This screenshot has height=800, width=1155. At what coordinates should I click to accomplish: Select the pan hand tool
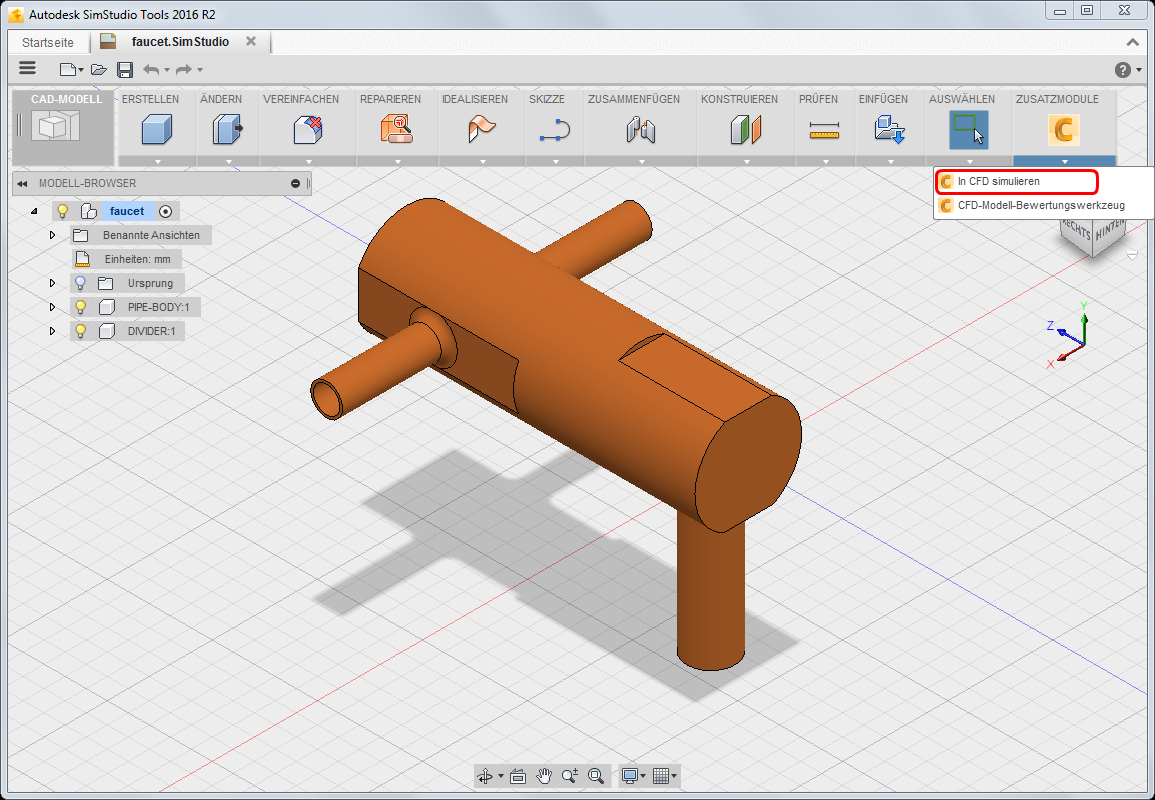pyautogui.click(x=544, y=776)
